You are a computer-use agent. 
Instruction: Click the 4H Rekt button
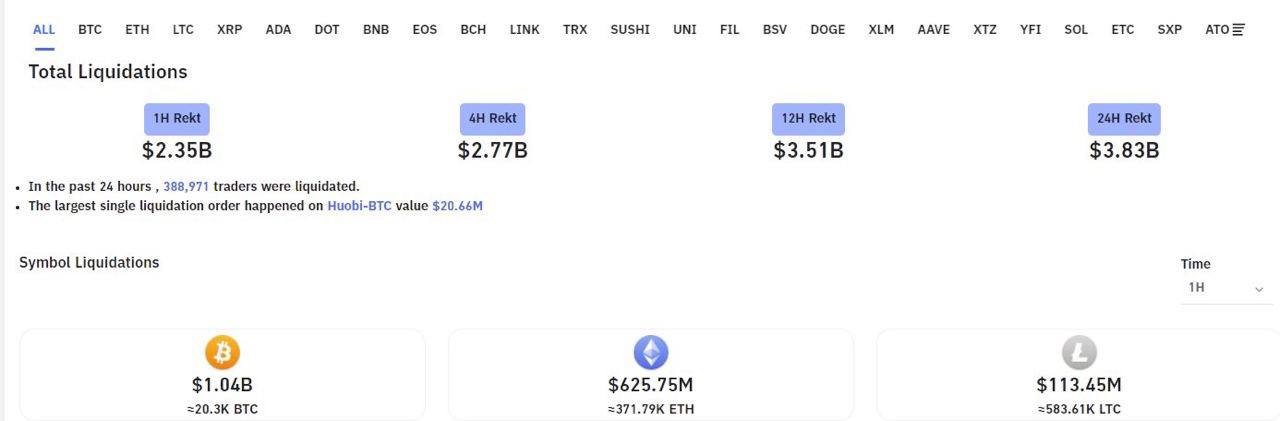pos(493,119)
